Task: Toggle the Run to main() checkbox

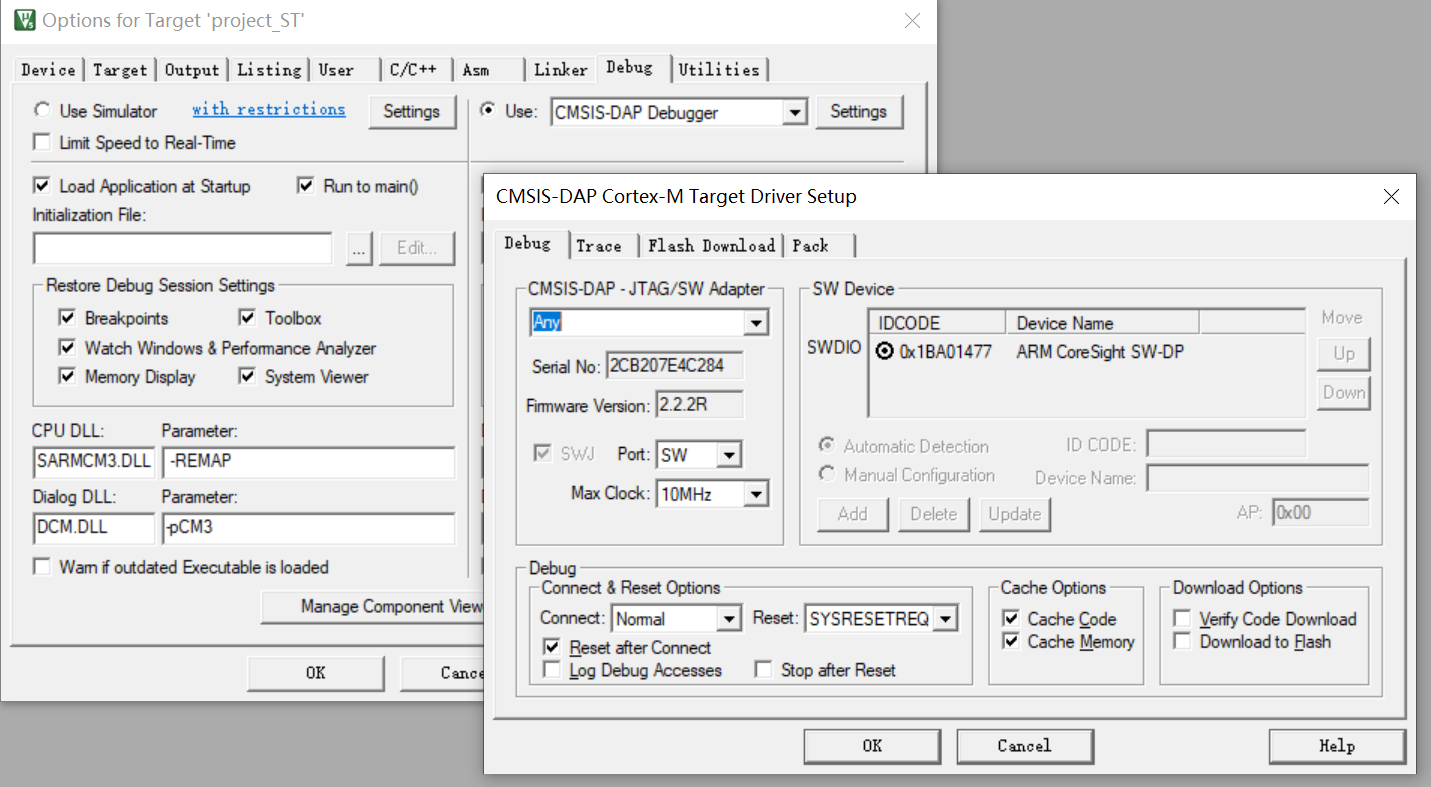Action: click(306, 186)
